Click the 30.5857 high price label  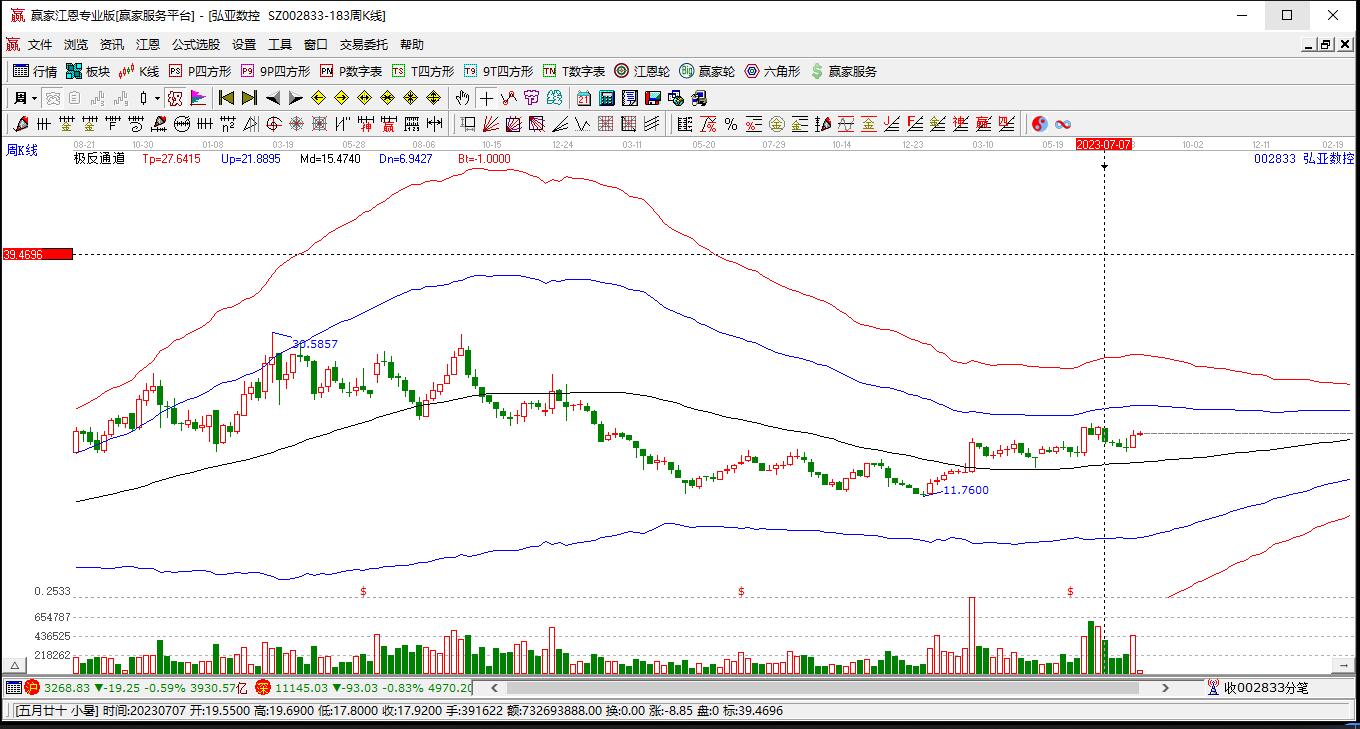click(x=315, y=344)
